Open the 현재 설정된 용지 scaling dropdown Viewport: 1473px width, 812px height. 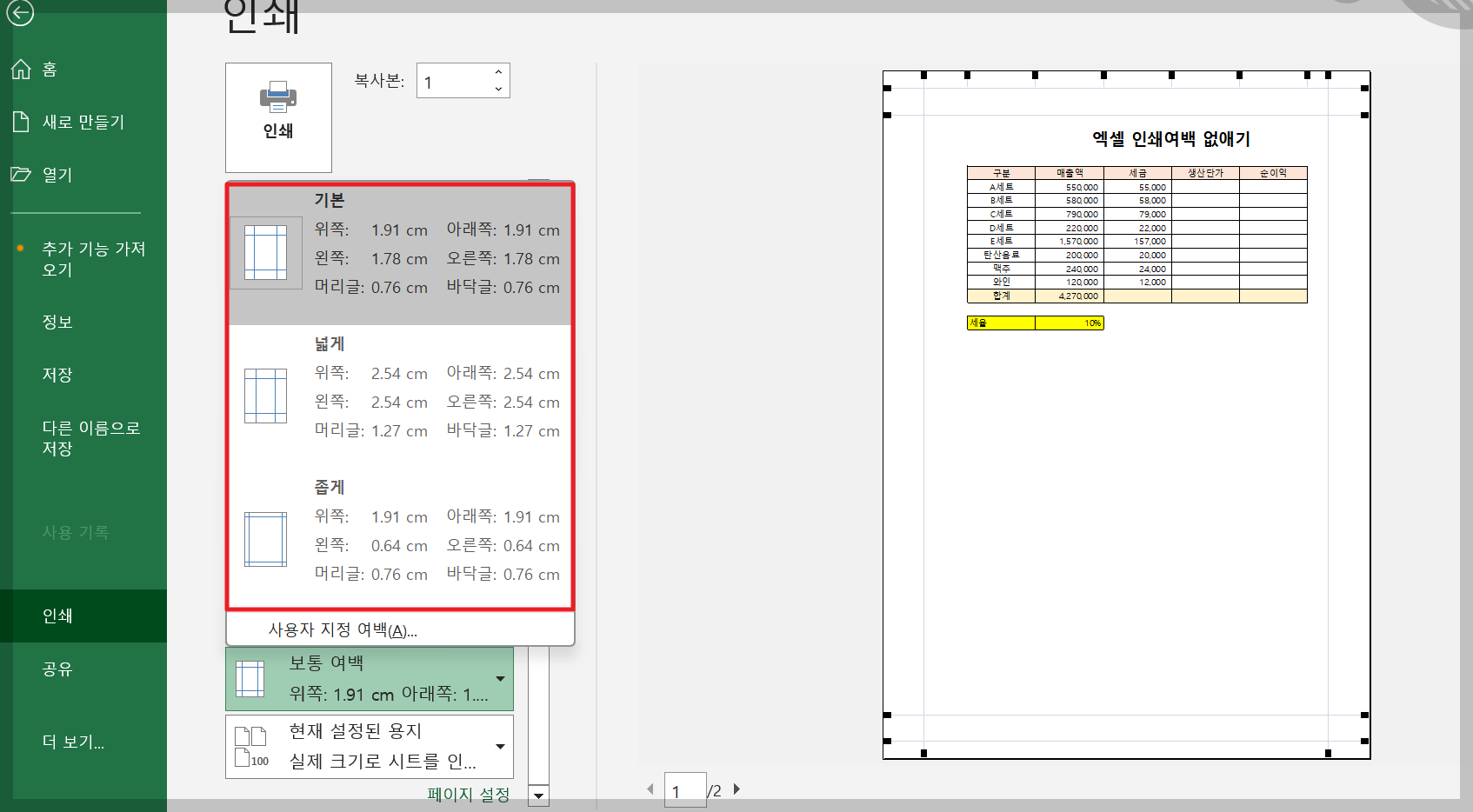coord(500,746)
